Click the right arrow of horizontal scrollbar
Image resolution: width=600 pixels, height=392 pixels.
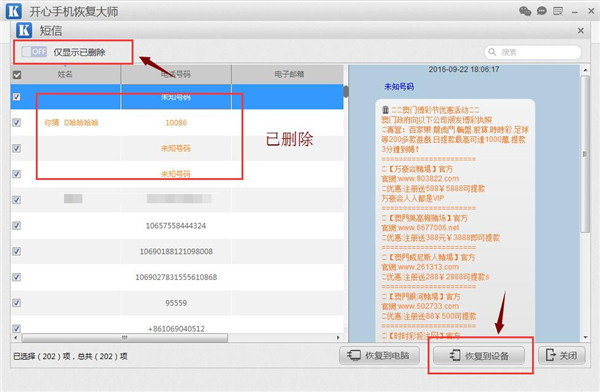click(338, 338)
